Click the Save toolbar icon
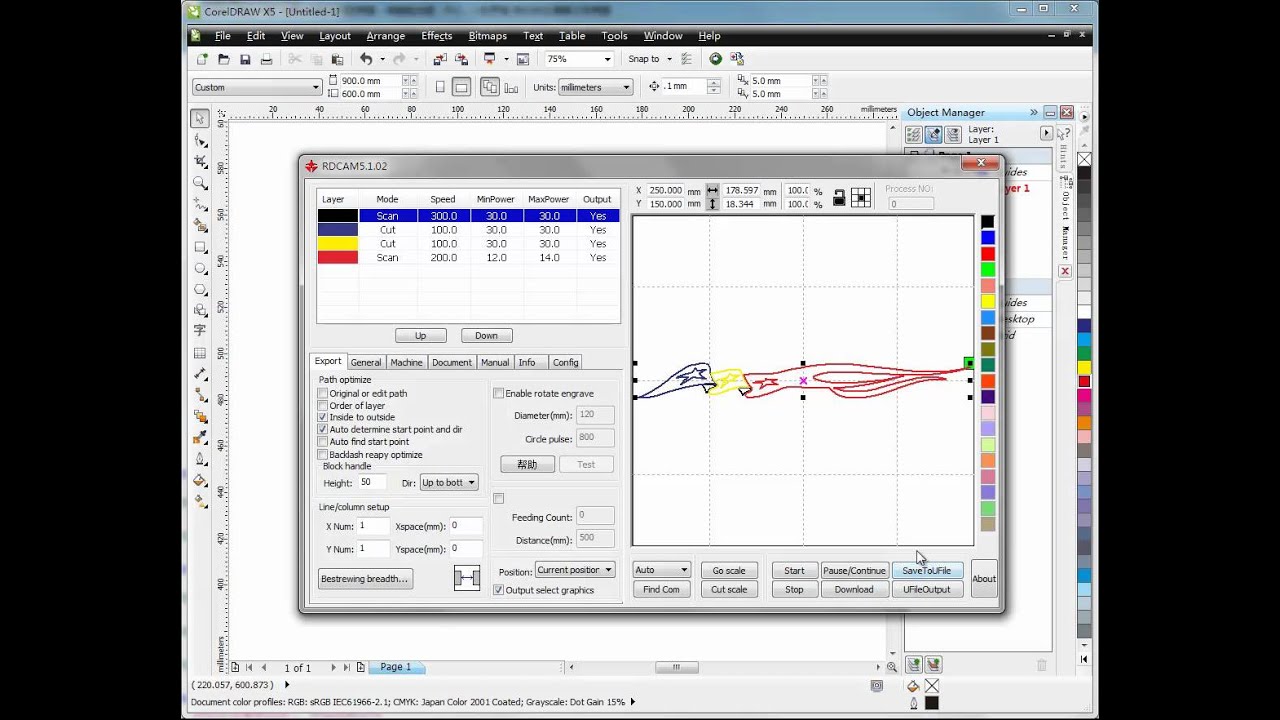1280x720 pixels. 245,59
